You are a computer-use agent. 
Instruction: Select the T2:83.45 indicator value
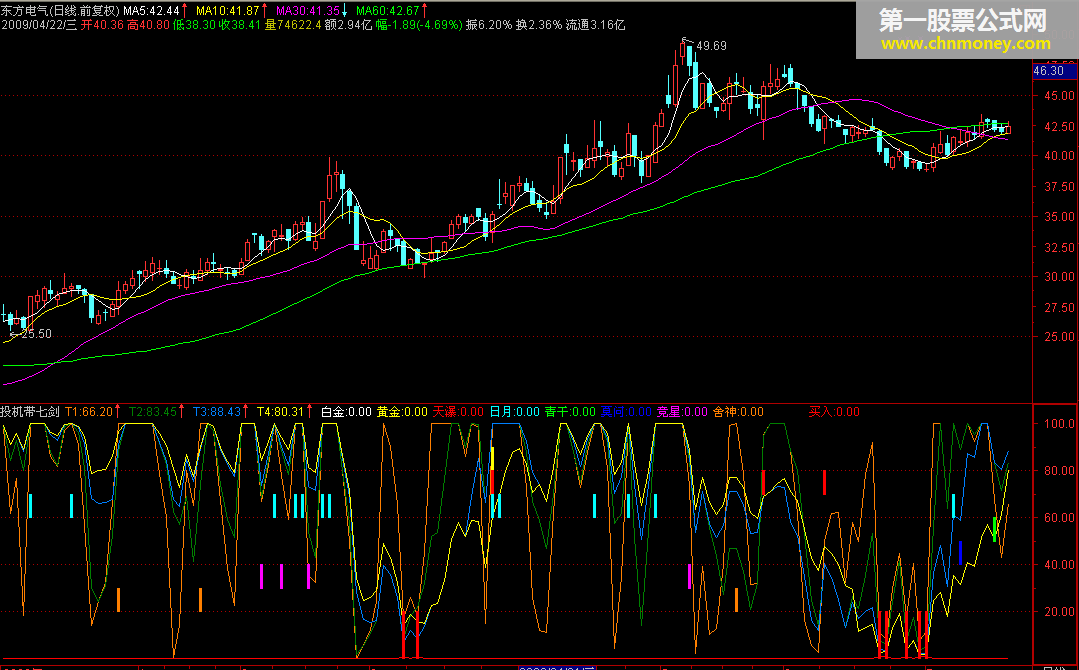click(153, 412)
